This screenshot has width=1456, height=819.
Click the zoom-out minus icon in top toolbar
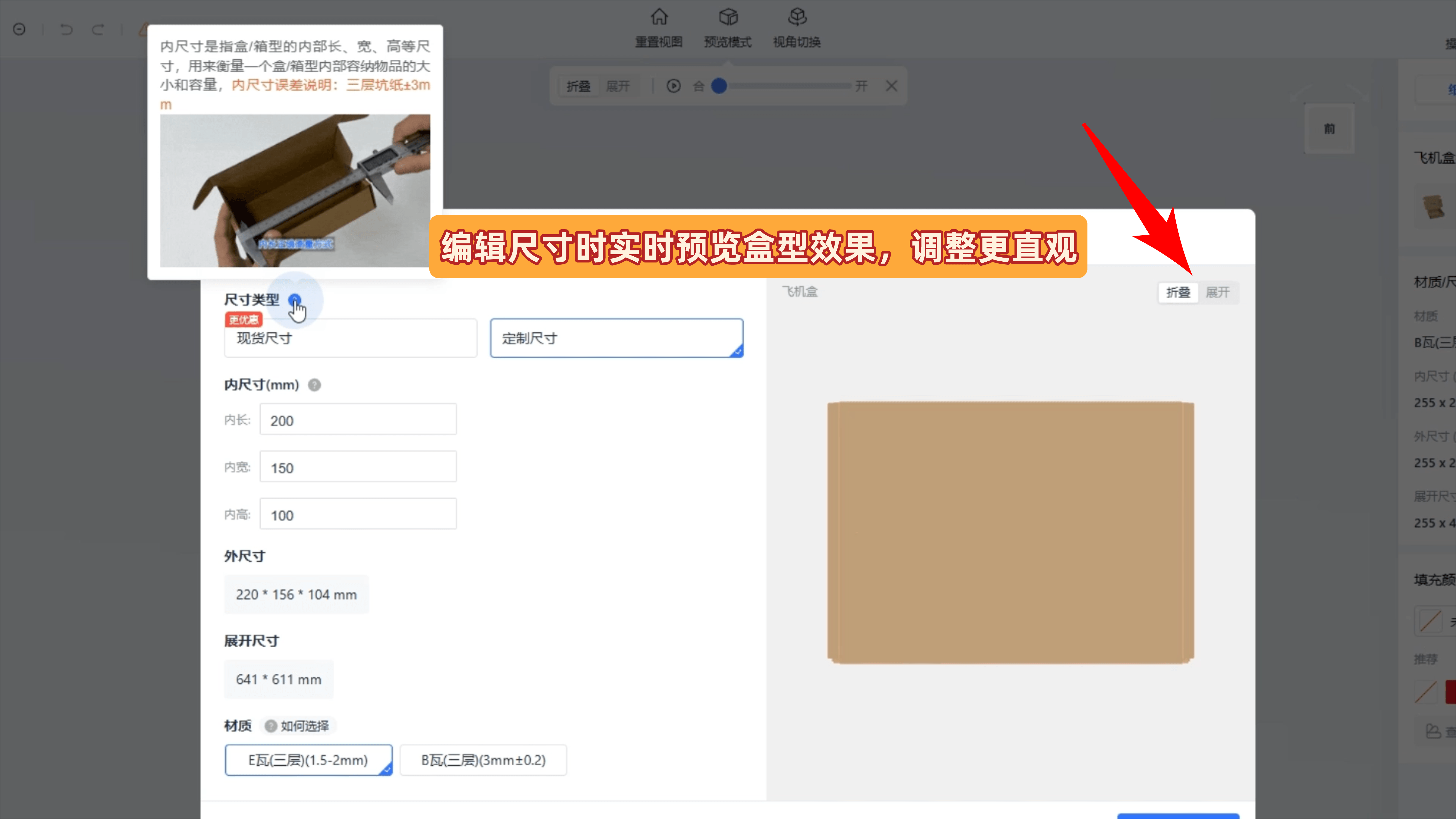(19, 29)
